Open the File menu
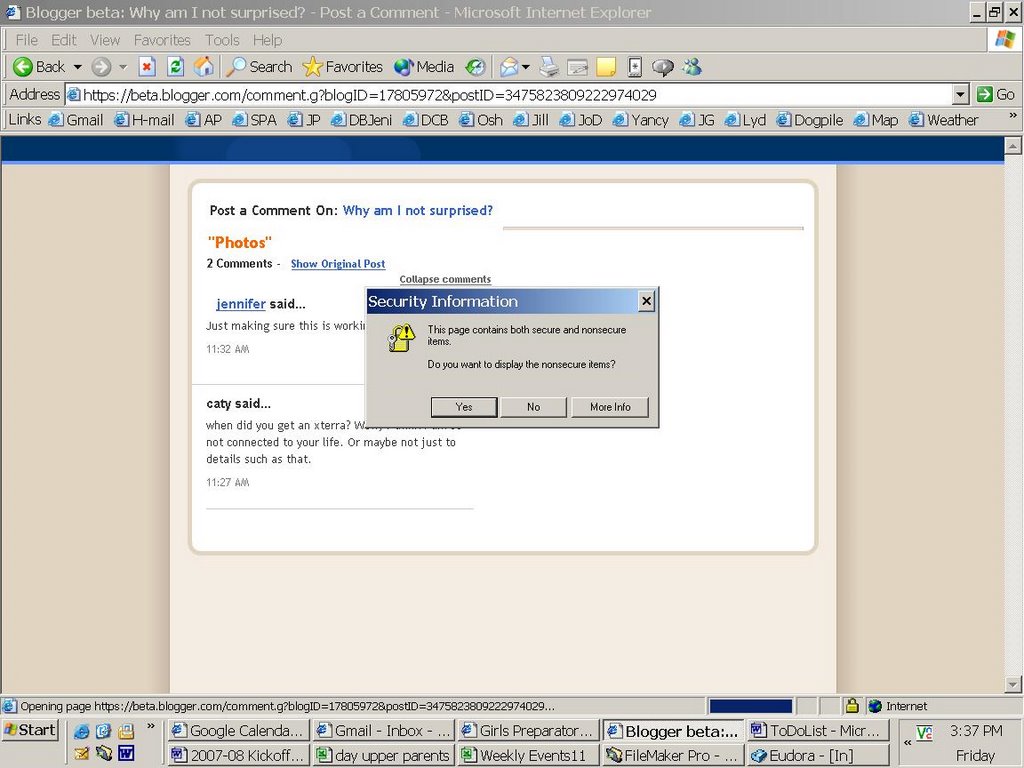Viewport: 1024px width, 768px height. coord(27,40)
